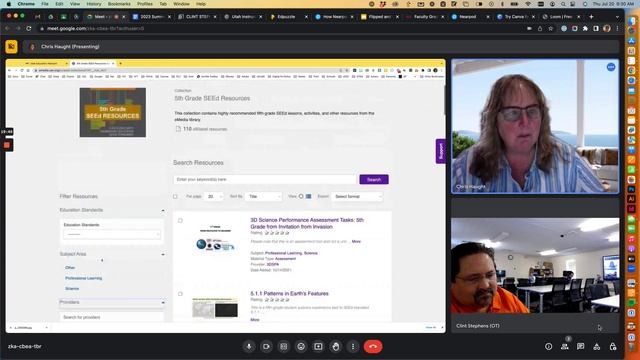Click the Chrome address bar URL
Screen dimensions: 640x360
pyautogui.click(x=96, y=29)
